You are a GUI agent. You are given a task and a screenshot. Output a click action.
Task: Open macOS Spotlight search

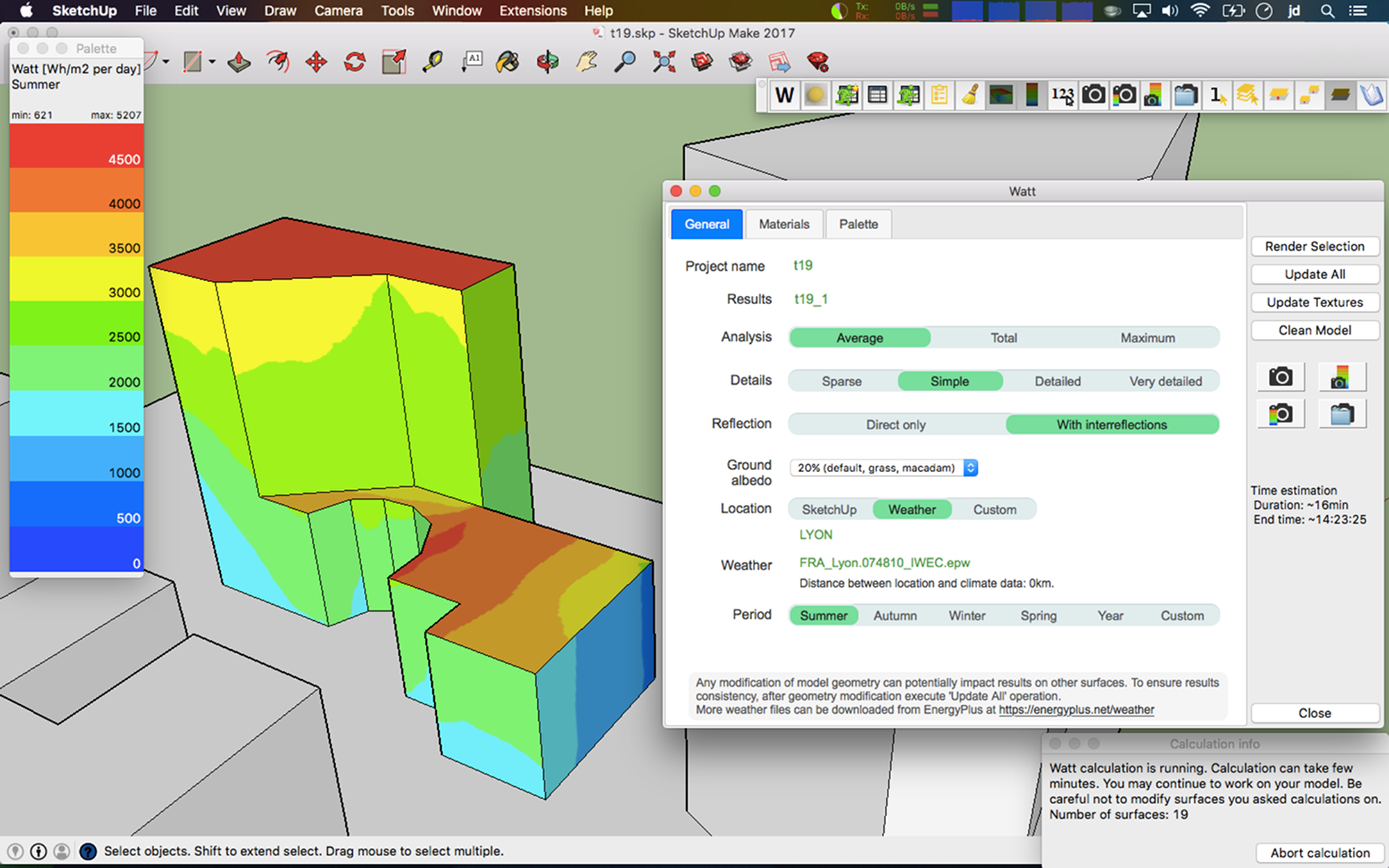click(1327, 11)
